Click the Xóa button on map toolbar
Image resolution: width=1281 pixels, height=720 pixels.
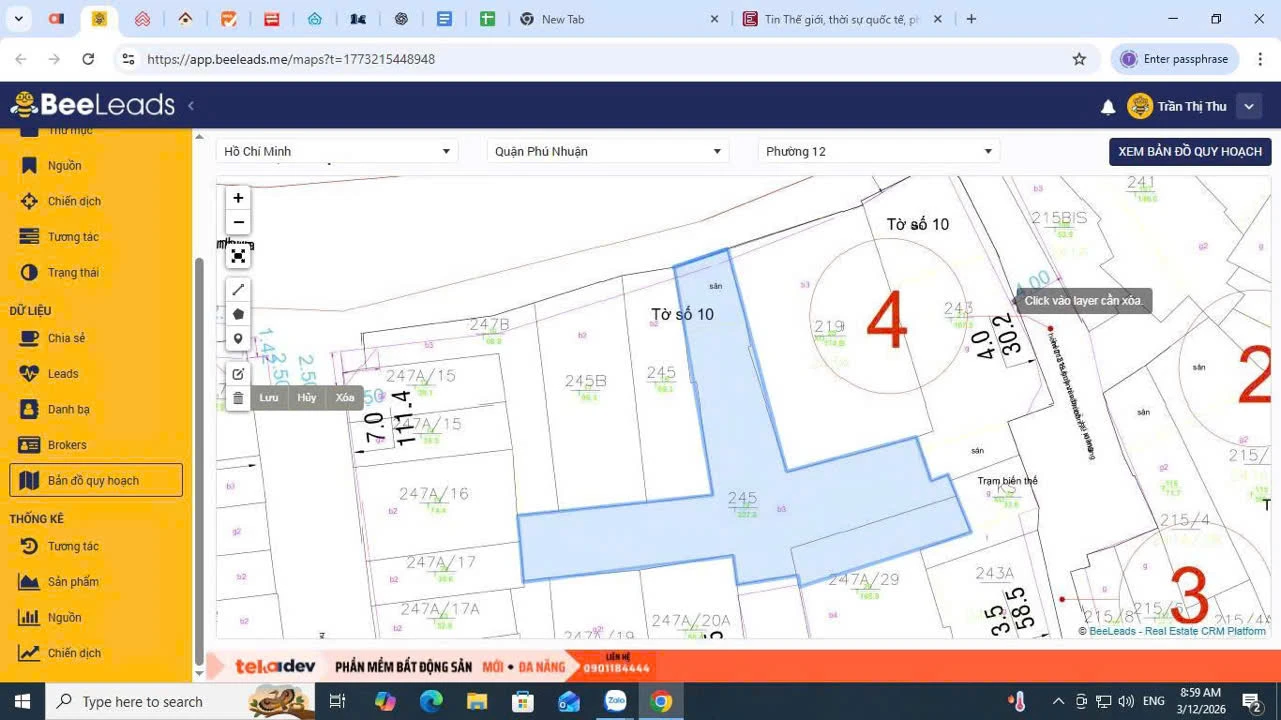(x=345, y=398)
